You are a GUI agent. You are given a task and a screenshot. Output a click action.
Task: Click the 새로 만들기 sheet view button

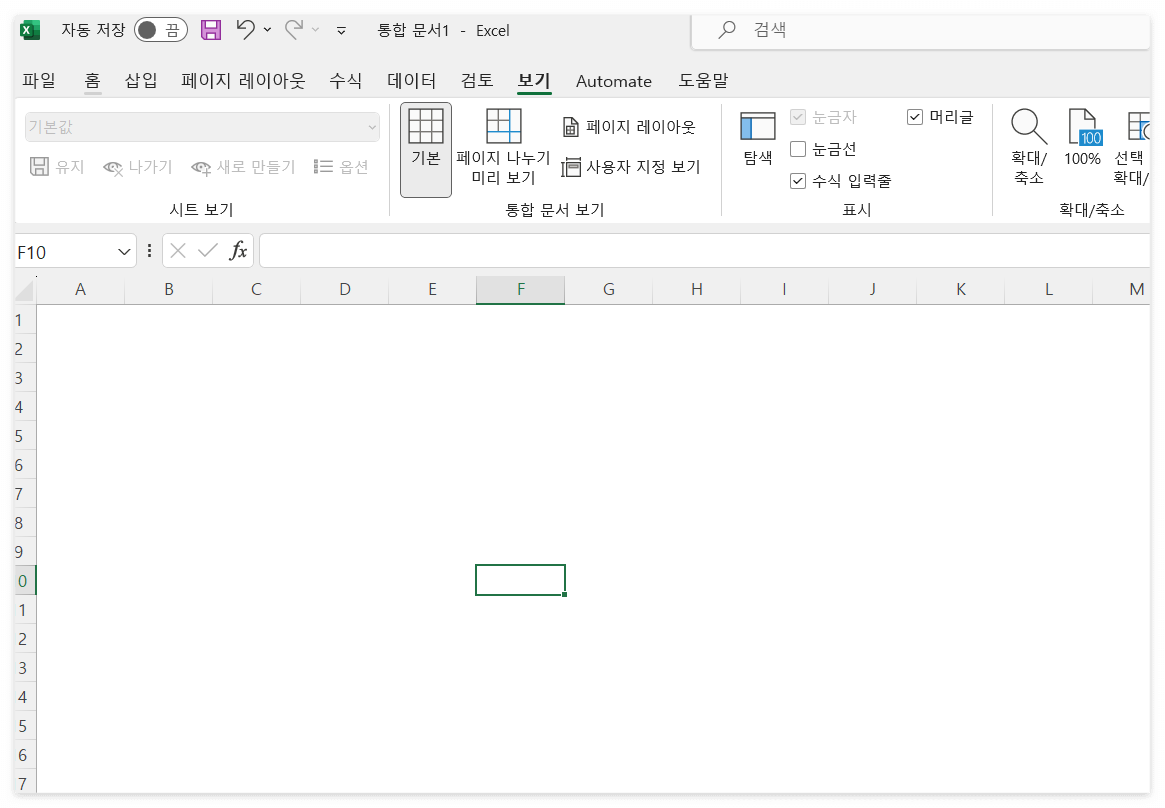point(243,167)
